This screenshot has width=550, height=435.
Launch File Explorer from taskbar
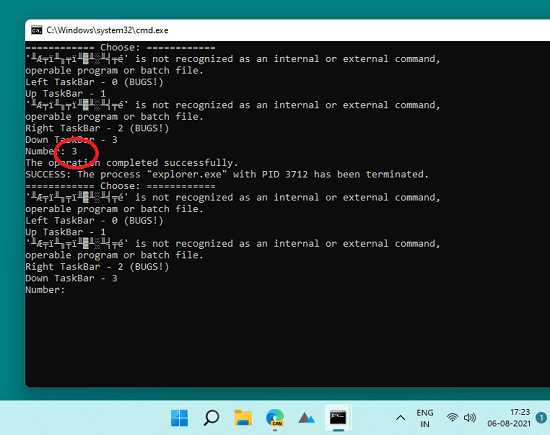243,418
